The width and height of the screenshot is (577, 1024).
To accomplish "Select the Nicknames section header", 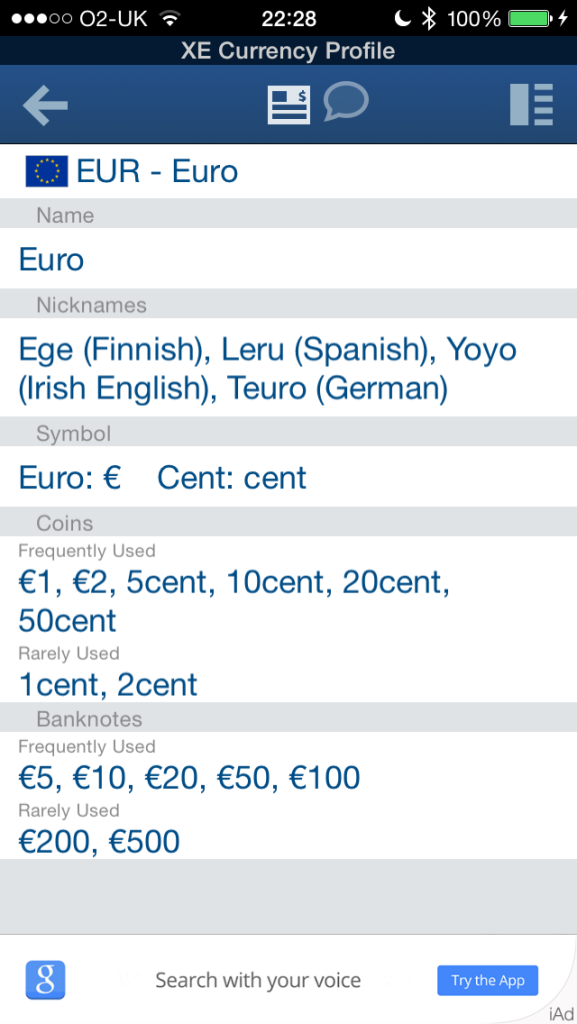I will 288,304.
